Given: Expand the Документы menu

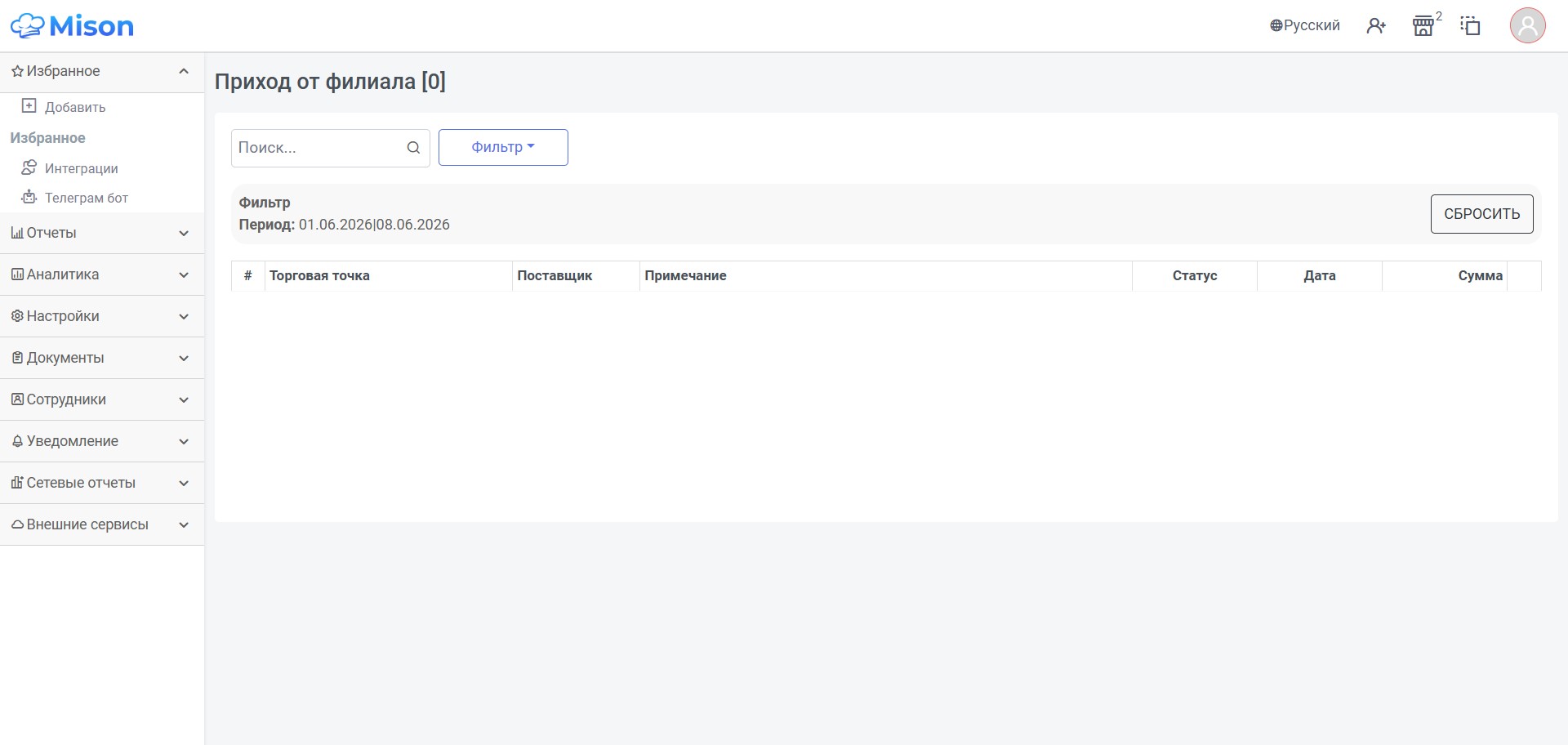Looking at the screenshot, I should 102,358.
